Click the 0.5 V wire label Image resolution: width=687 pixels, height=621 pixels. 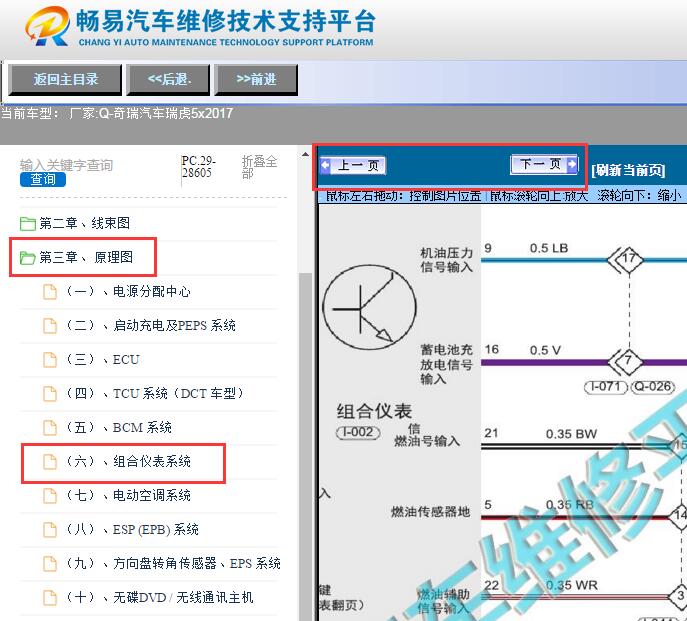pos(545,350)
